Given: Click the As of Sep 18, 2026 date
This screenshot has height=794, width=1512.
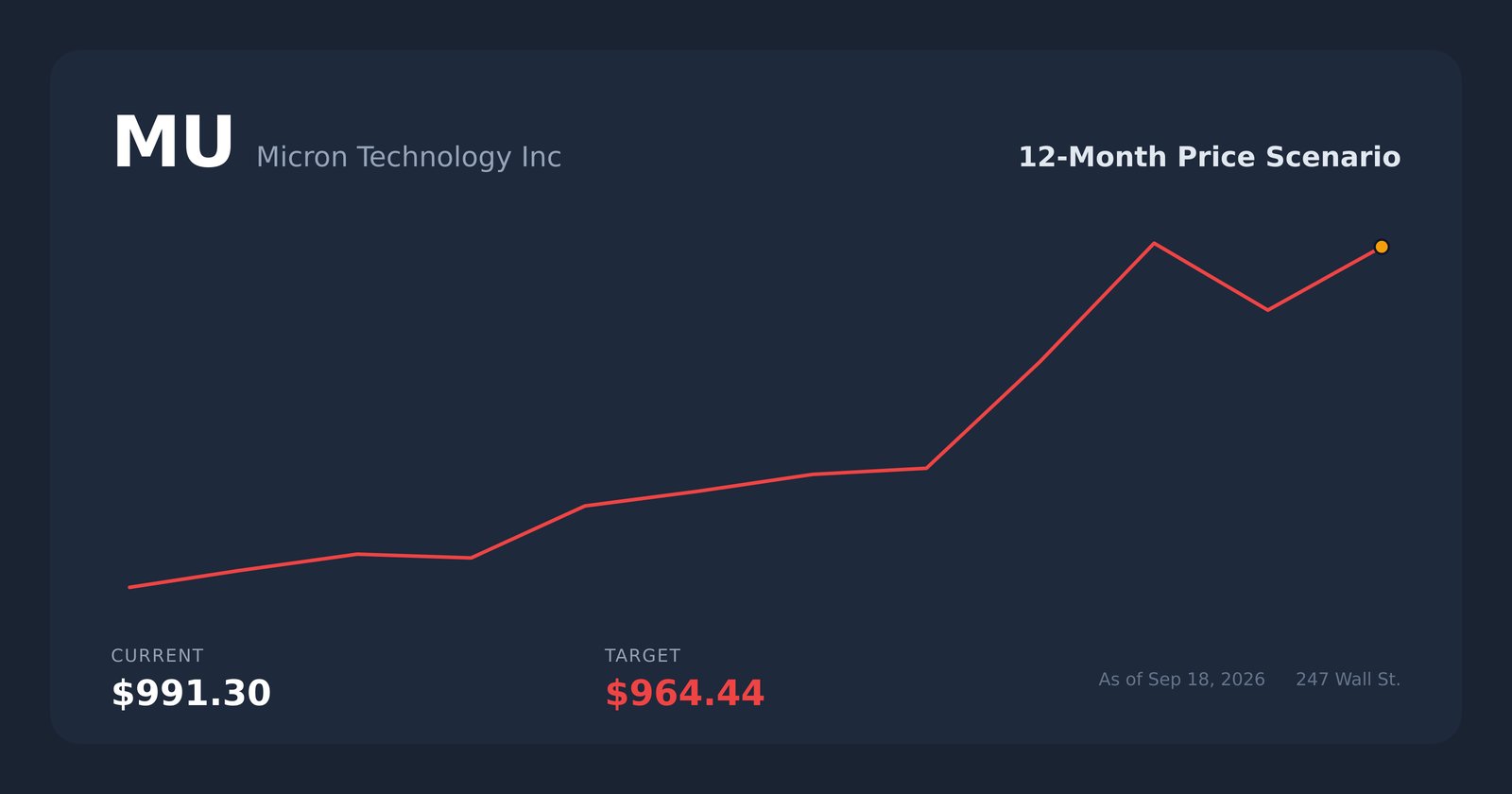Looking at the screenshot, I should point(1181,680).
